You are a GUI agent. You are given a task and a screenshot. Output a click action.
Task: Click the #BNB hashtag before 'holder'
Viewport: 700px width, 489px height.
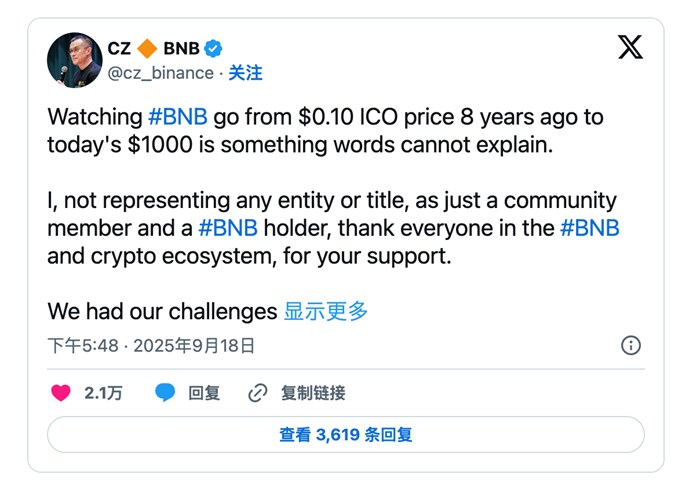coord(228,227)
